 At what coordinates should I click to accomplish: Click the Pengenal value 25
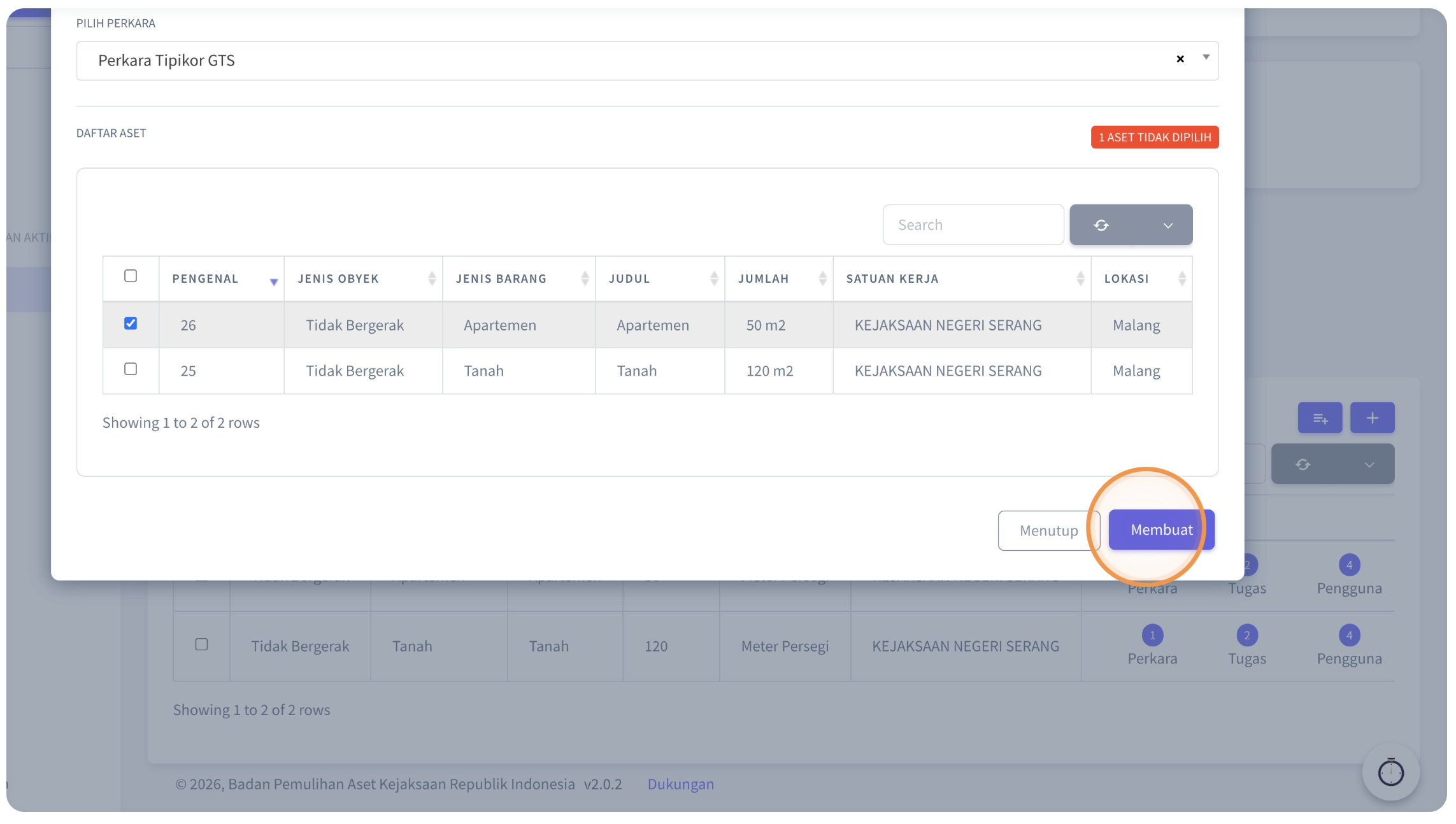point(188,371)
